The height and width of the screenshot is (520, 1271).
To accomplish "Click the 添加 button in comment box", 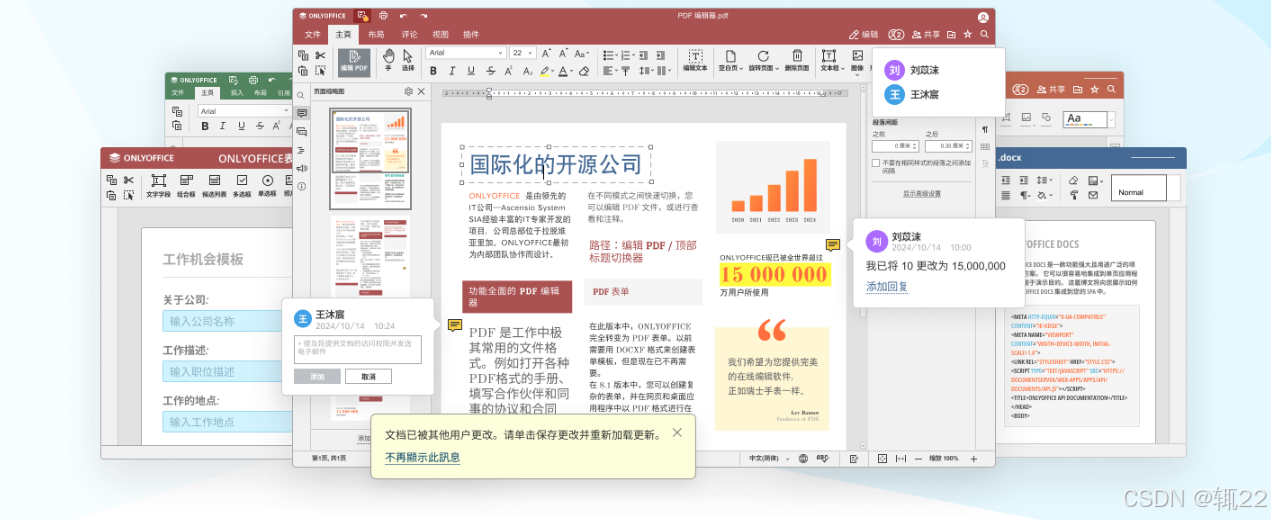I will (317, 377).
